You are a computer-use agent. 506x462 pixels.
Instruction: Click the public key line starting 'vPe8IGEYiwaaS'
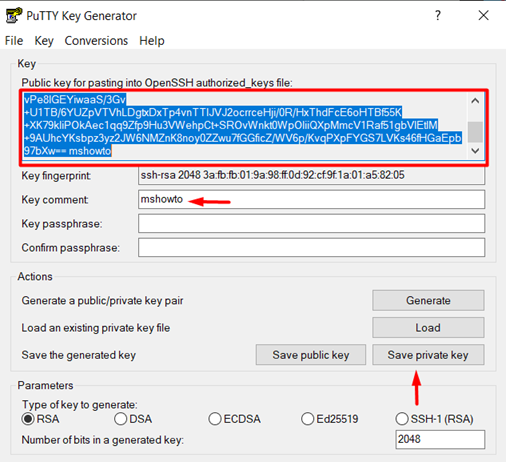75,99
